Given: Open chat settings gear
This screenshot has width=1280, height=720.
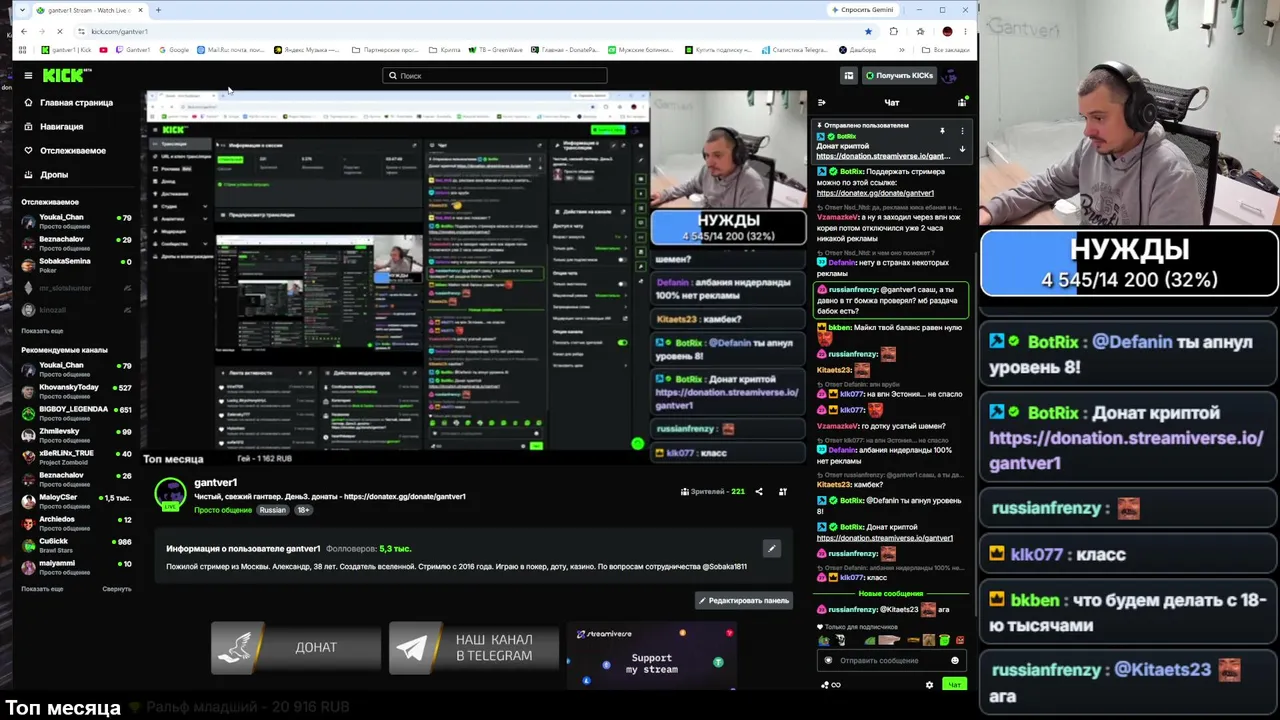Looking at the screenshot, I should 929,685.
